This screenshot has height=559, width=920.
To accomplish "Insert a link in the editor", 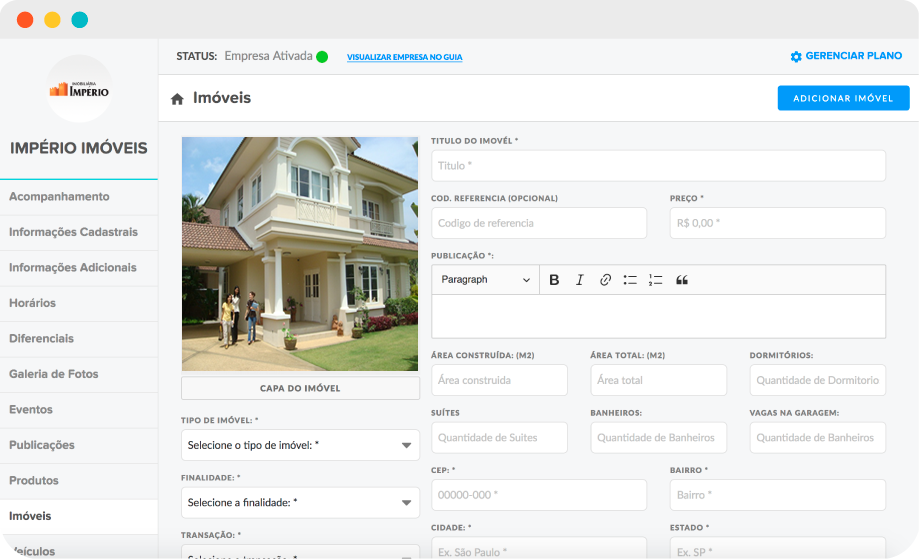I will coord(605,280).
